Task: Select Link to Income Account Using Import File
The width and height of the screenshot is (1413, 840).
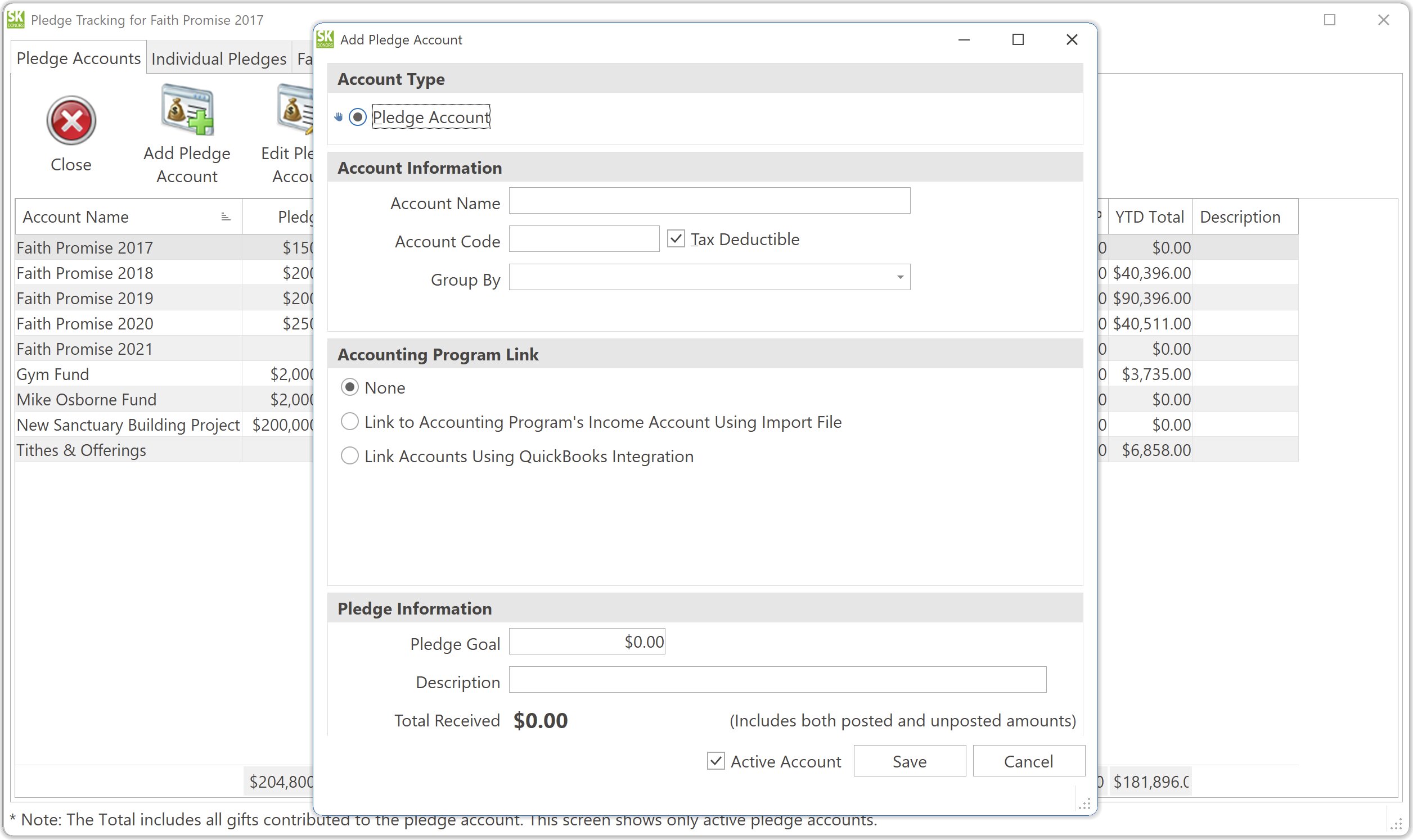Action: (x=350, y=422)
